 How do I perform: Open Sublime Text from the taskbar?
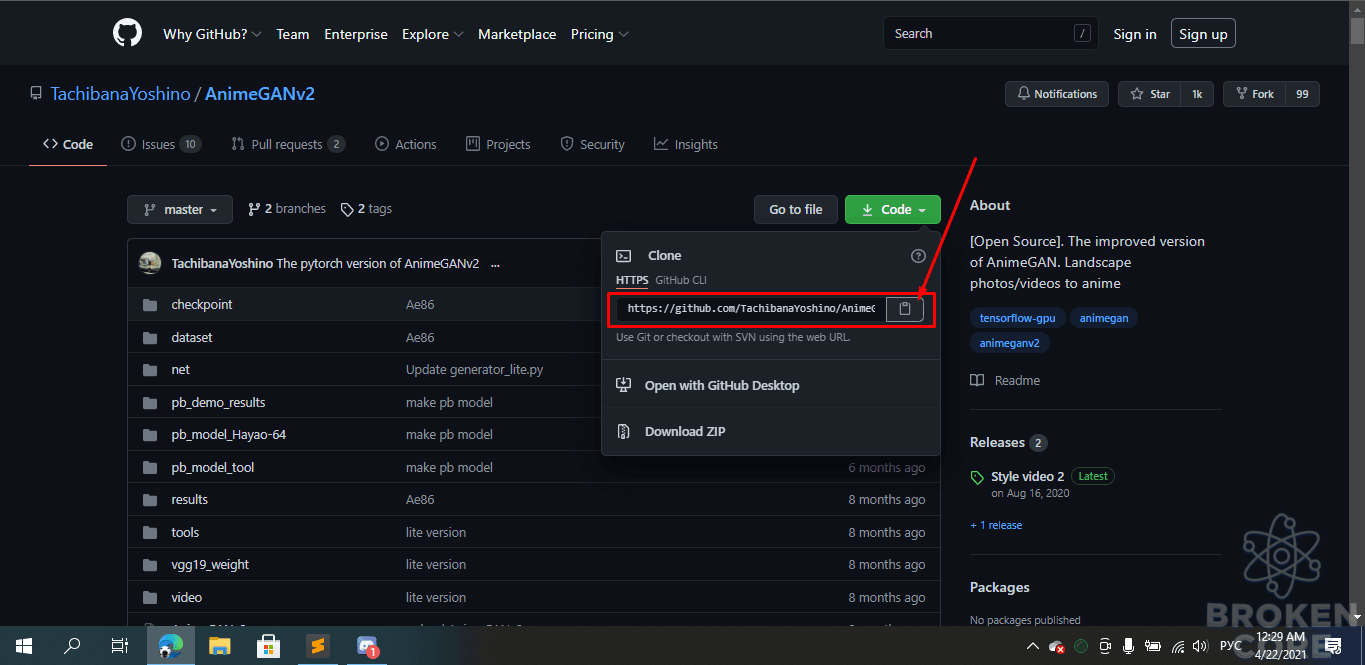[x=317, y=646]
